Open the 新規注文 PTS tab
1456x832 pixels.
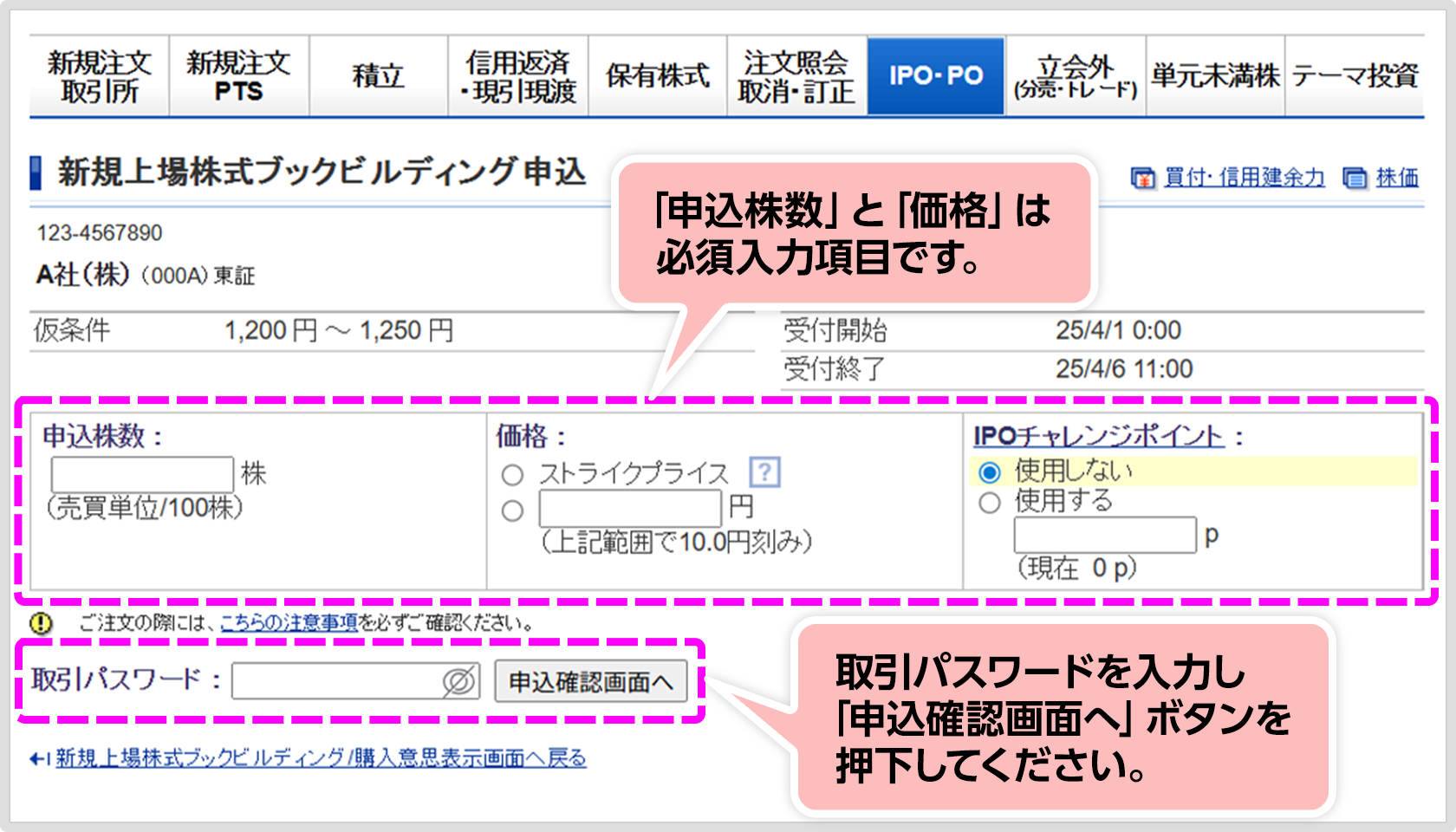(238, 76)
